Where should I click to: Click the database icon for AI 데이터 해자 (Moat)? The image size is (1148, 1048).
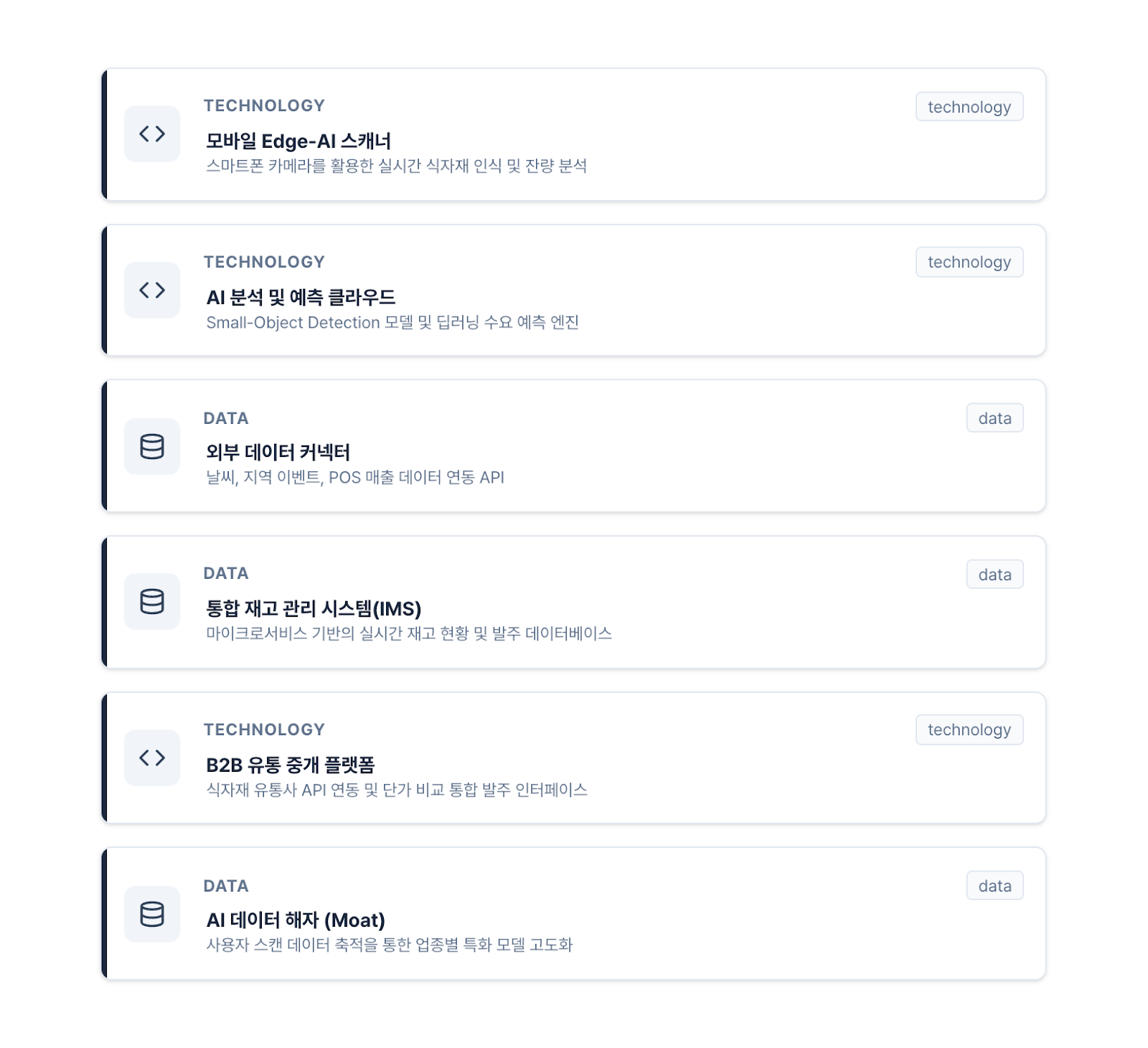tap(152, 914)
